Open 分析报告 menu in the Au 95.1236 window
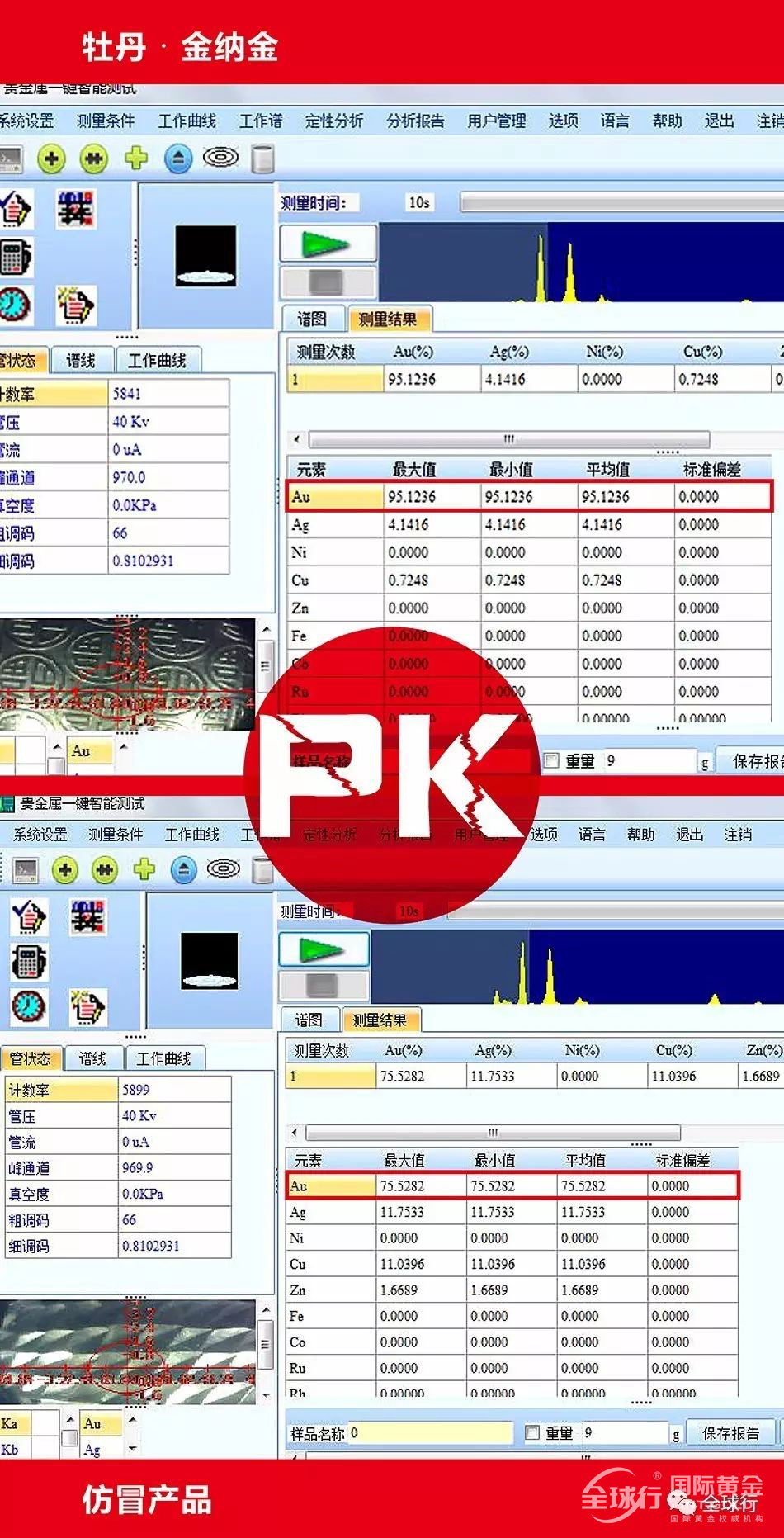 pos(415,121)
